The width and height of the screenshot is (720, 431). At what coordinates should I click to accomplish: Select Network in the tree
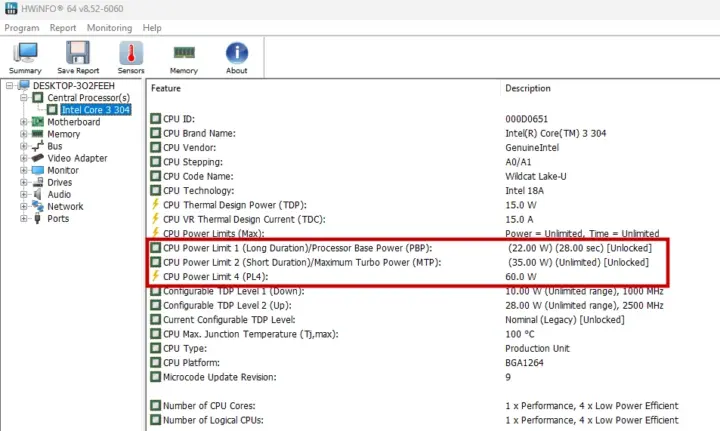click(65, 207)
